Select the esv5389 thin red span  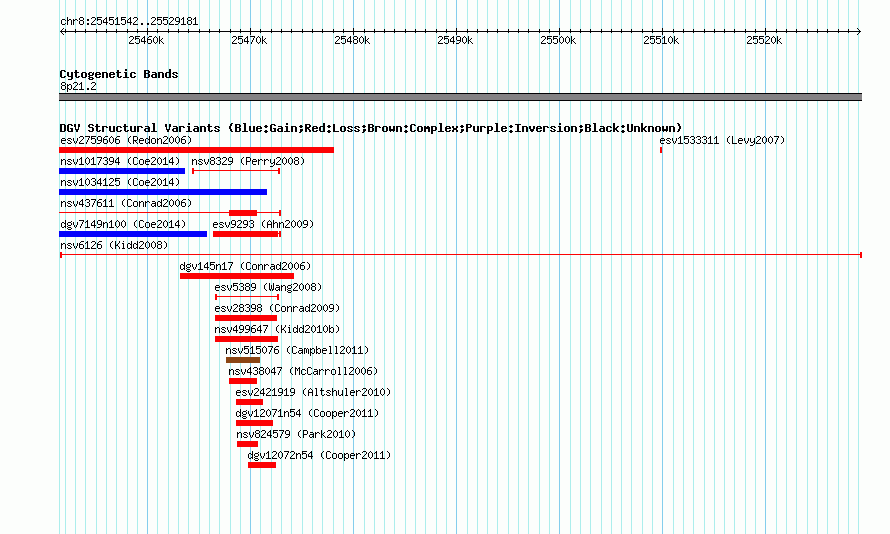click(x=247, y=297)
